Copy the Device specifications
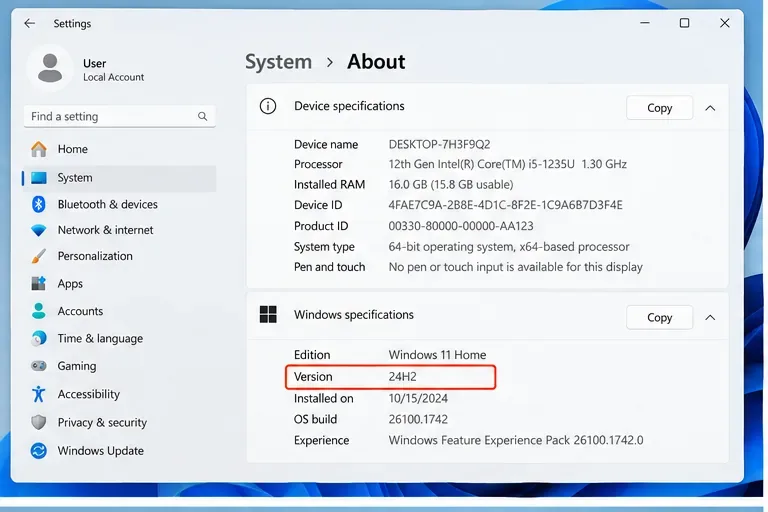768x512 pixels. (659, 108)
